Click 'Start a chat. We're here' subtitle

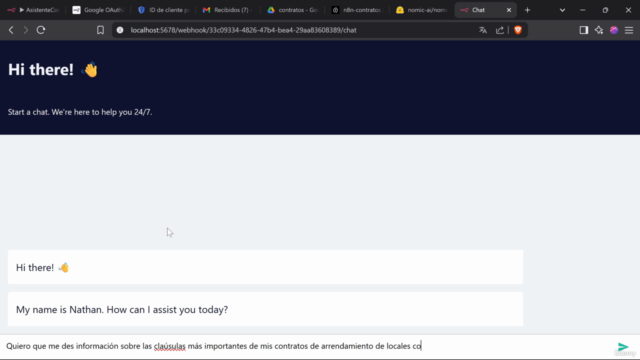click(80, 112)
